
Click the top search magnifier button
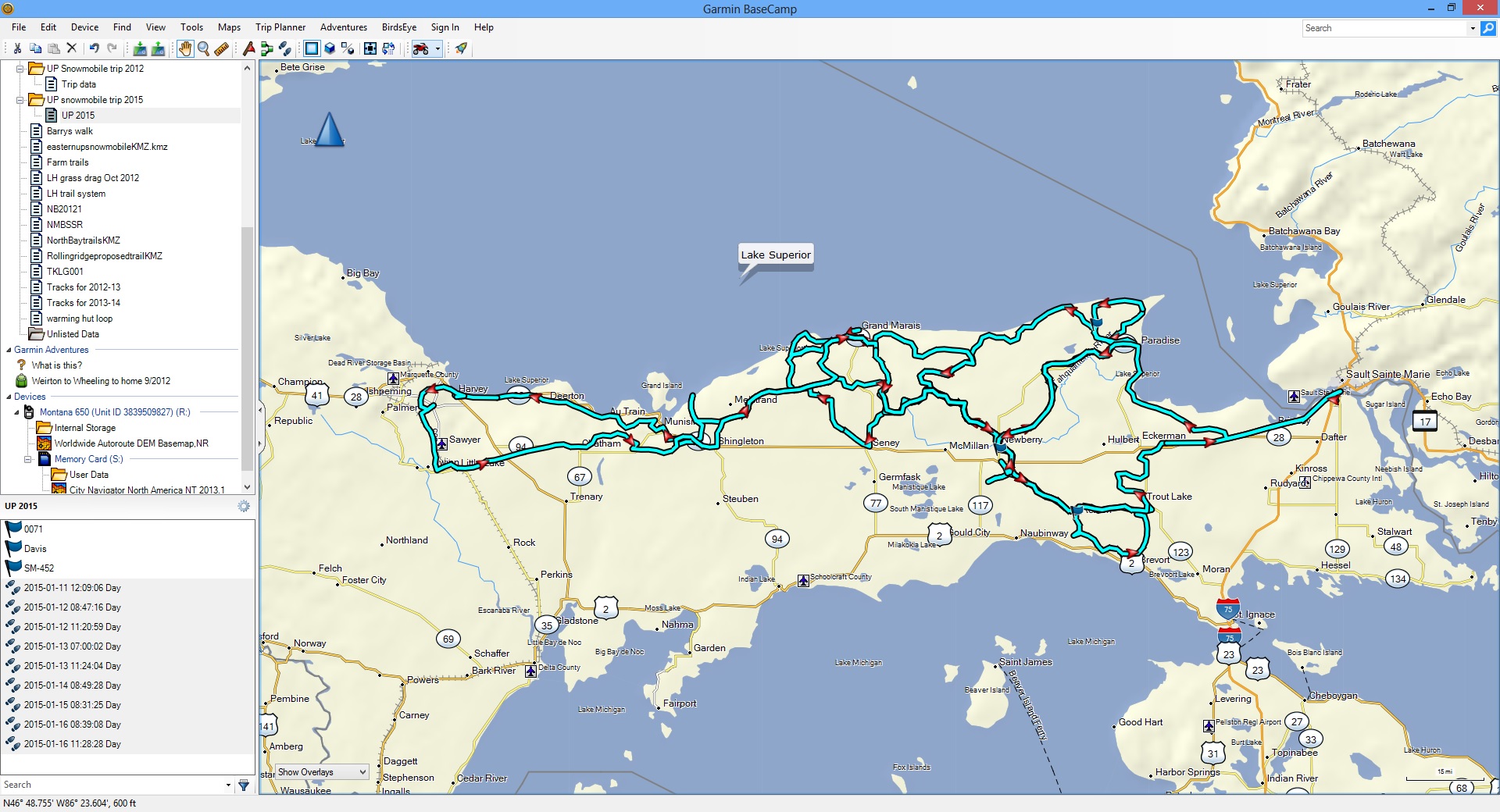(1488, 28)
